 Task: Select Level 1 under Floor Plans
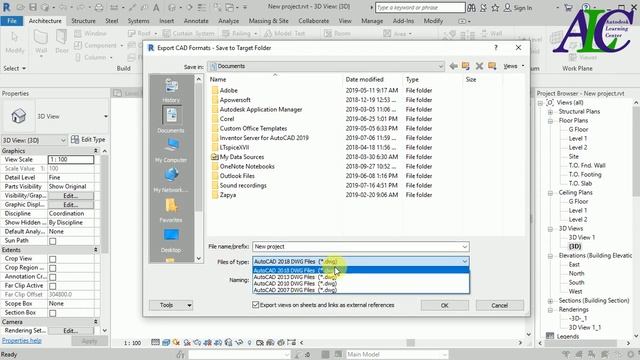(578, 139)
